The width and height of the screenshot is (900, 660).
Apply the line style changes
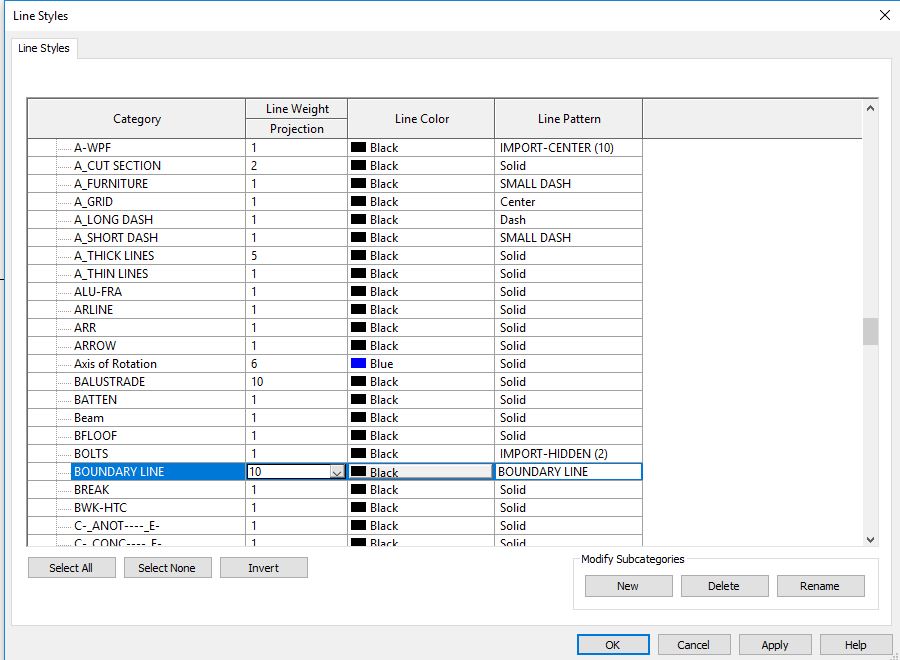775,644
